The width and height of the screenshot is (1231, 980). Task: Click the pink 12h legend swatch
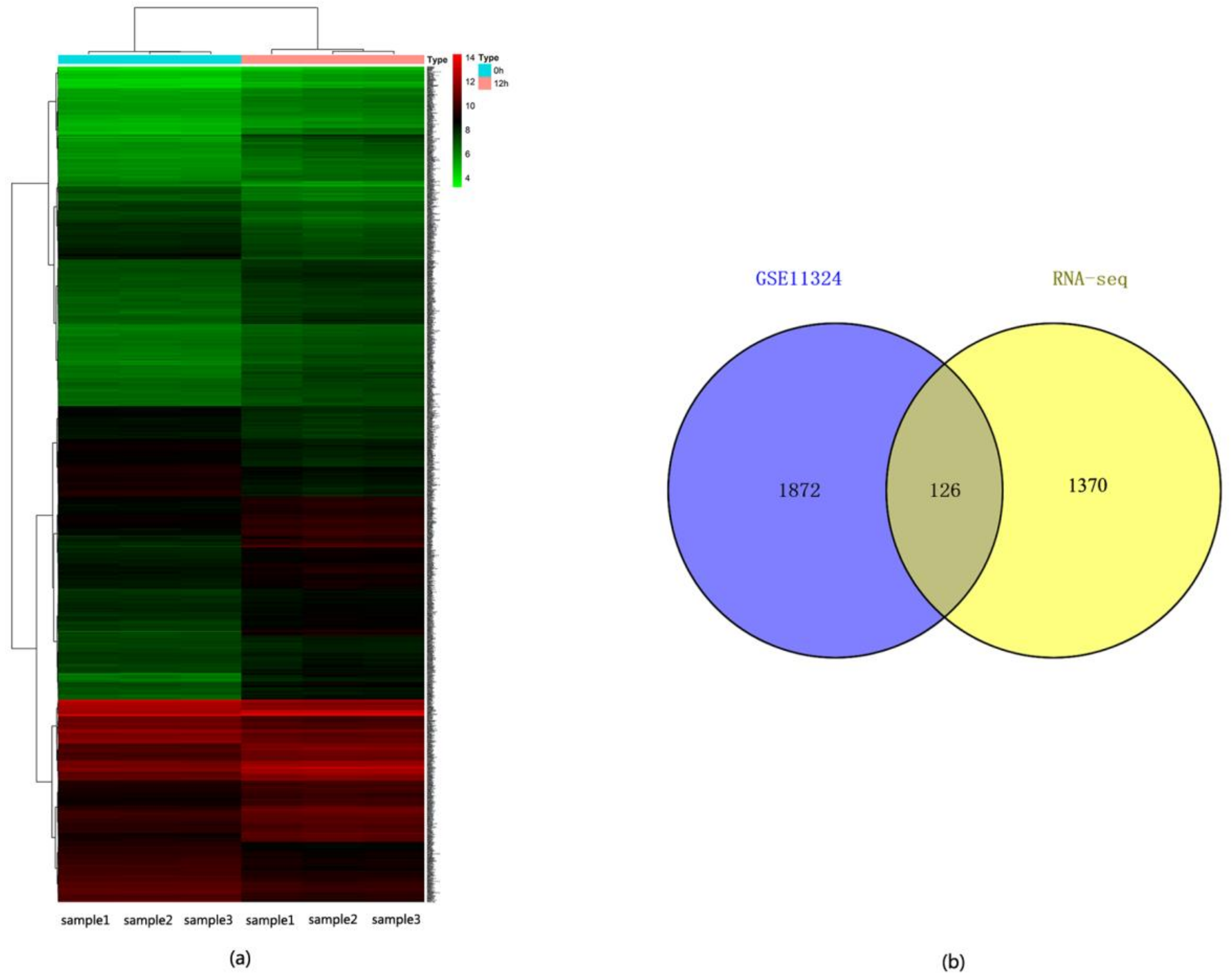484,83
